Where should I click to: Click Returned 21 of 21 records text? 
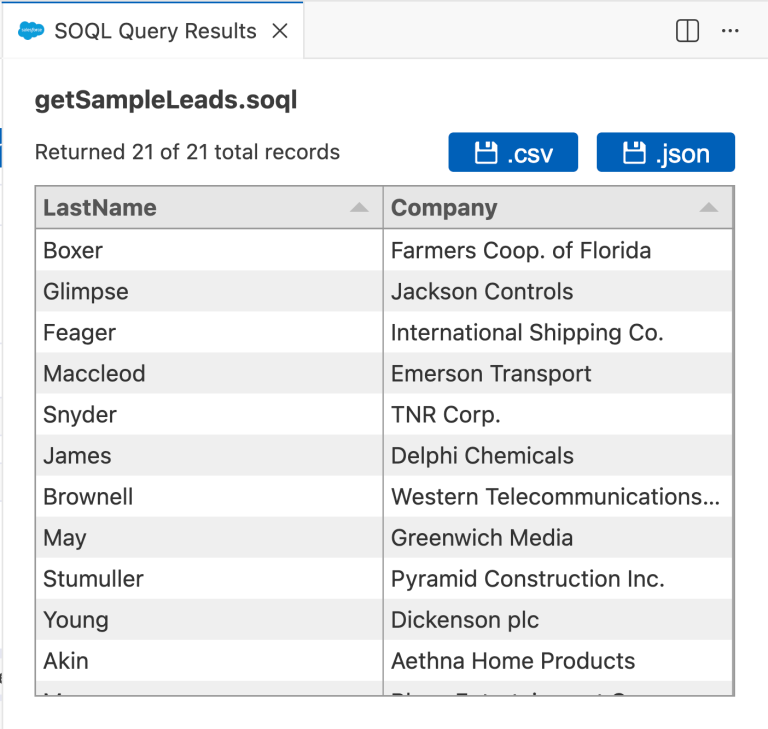pos(187,152)
